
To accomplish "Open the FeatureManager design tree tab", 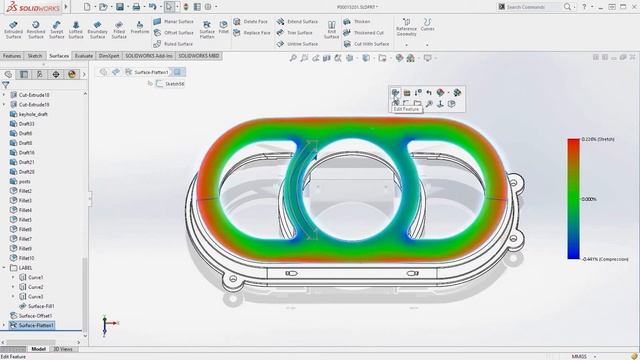I will point(8,74).
